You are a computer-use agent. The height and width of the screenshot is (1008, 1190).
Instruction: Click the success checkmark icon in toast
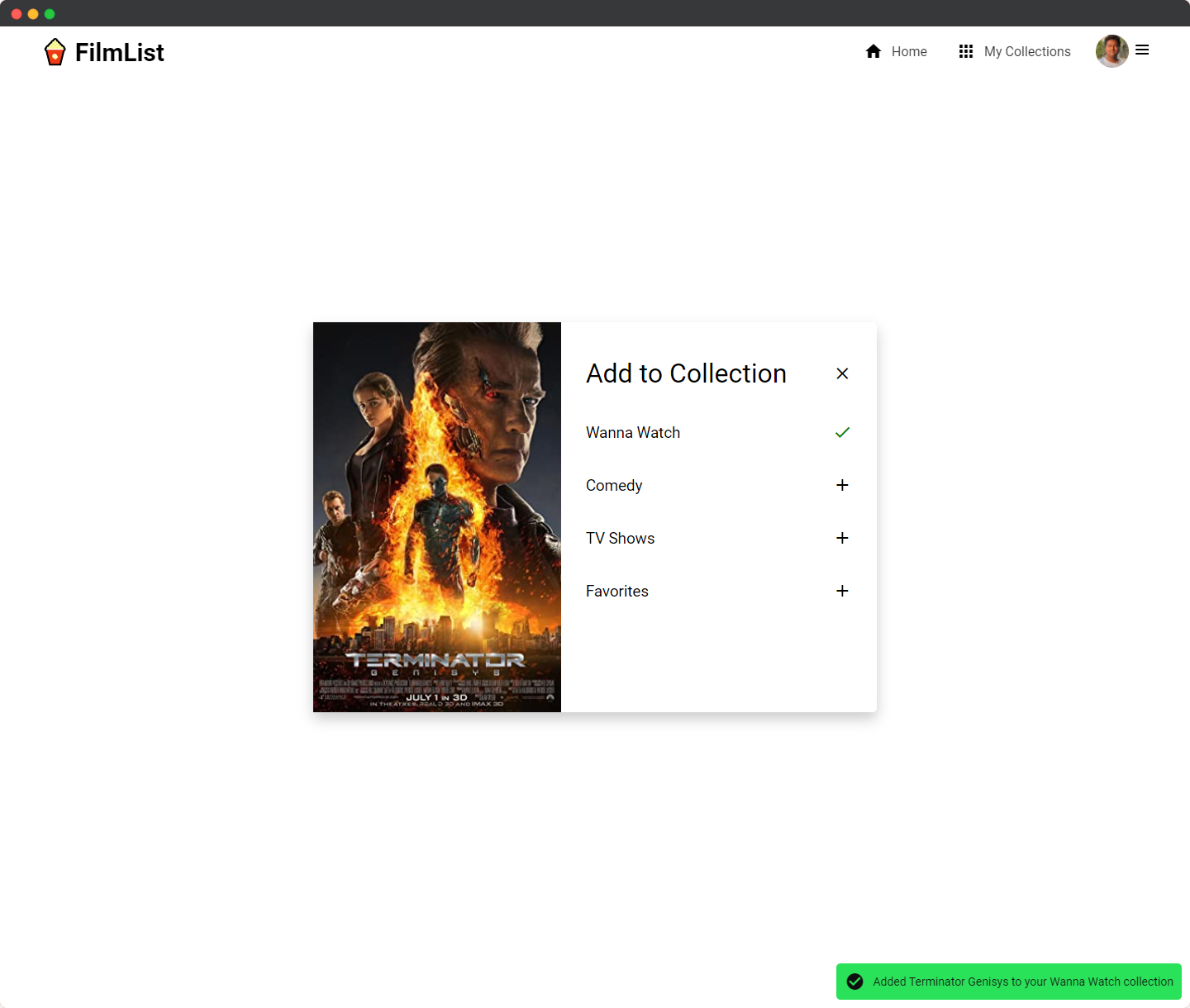point(855,982)
